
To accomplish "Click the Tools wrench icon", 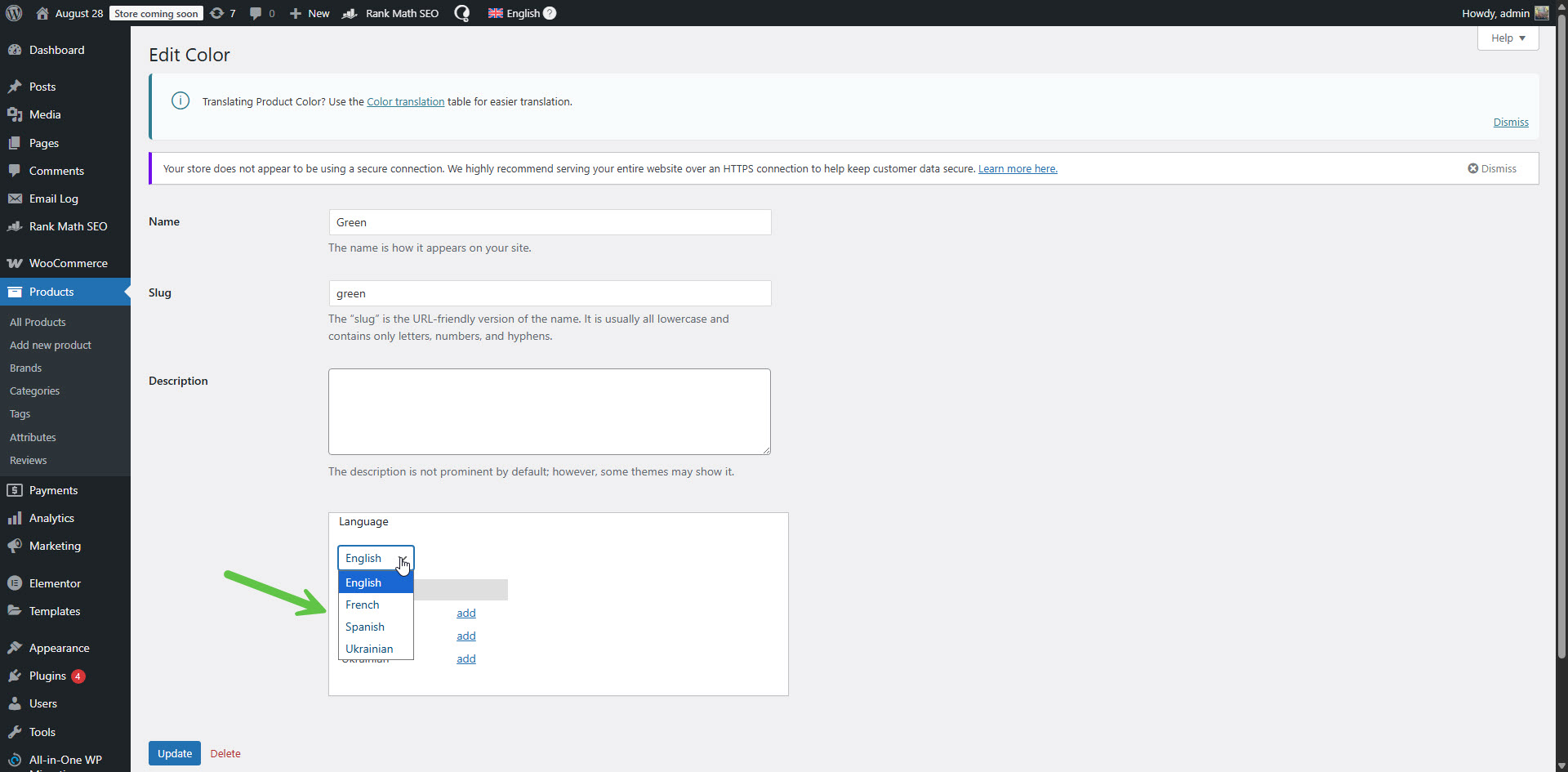I will (x=15, y=732).
